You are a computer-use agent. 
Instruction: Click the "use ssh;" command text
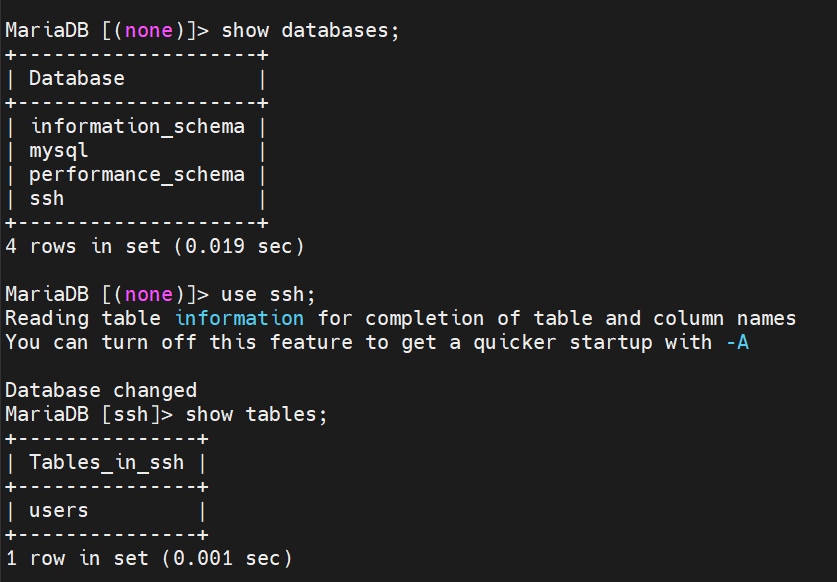[268, 294]
